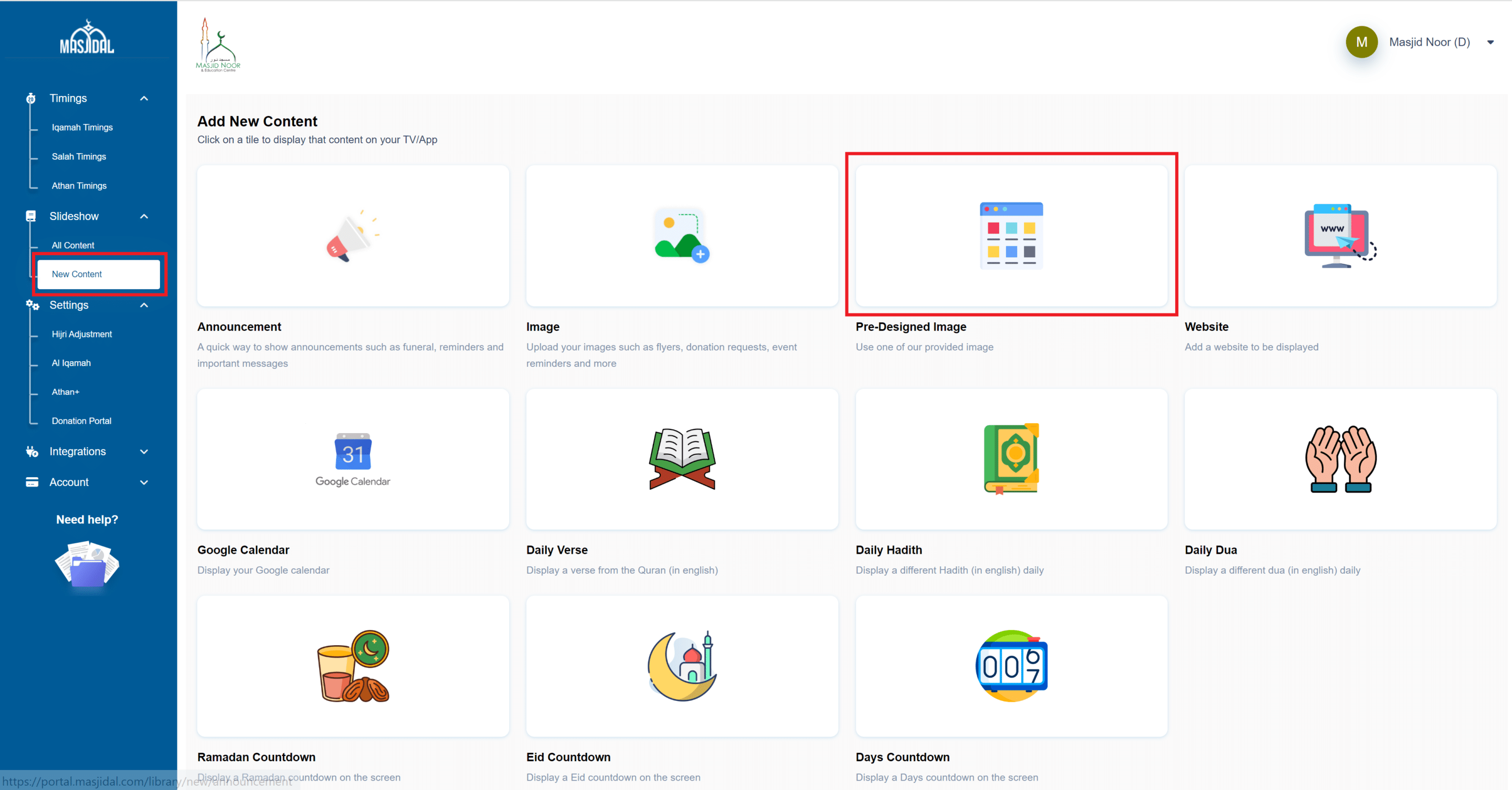1512x790 pixels.
Task: Select the Pre-Designed Image tile
Action: click(1011, 235)
